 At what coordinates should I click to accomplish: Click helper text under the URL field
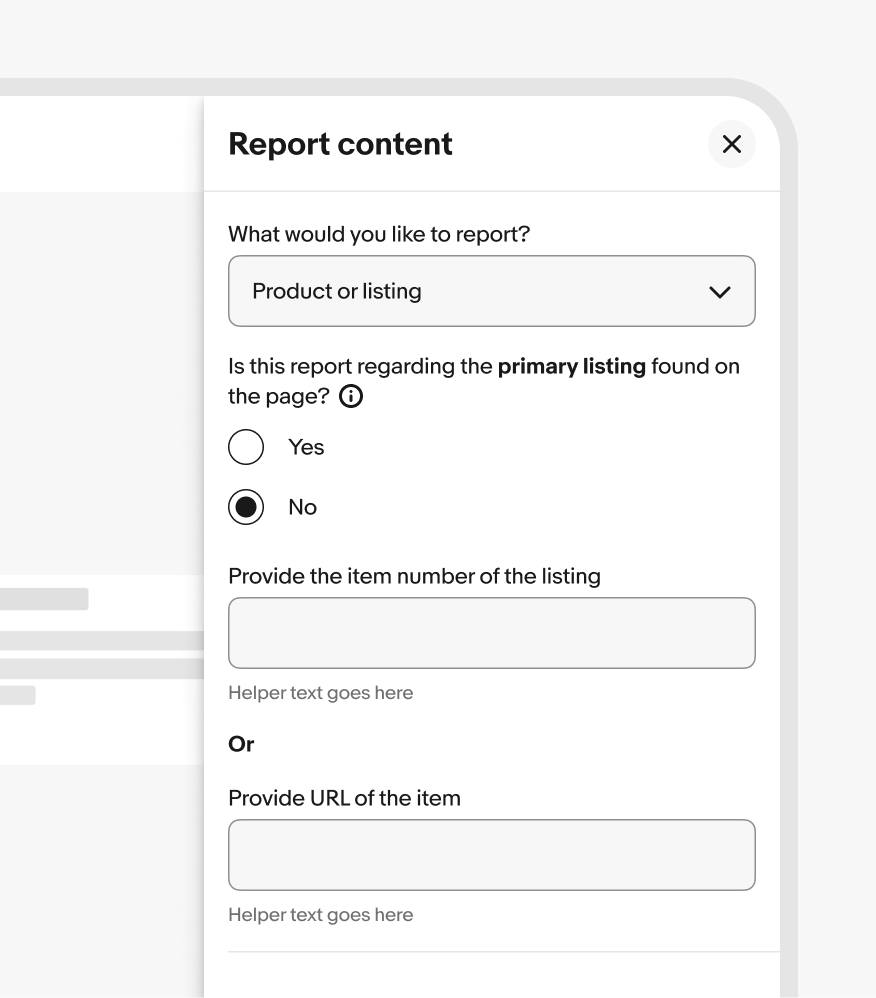coord(320,915)
